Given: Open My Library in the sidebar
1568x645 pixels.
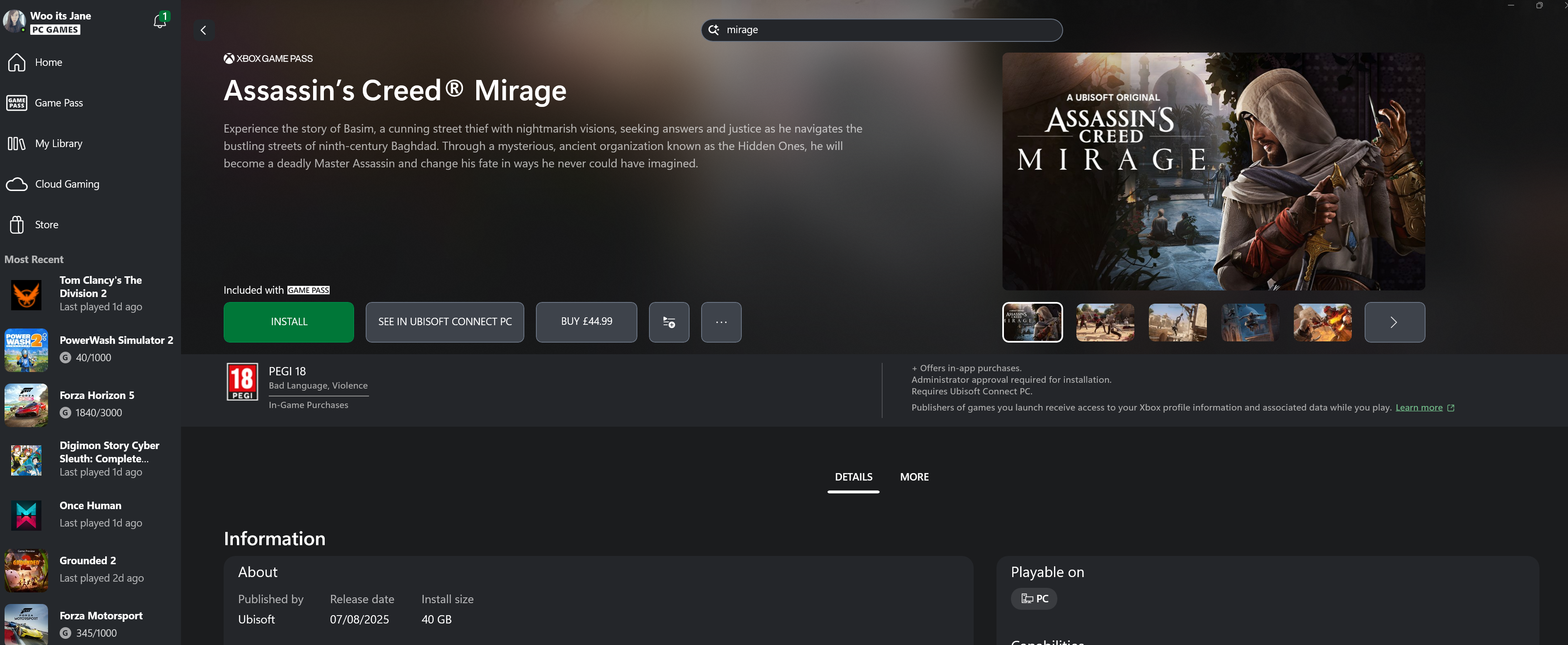Looking at the screenshot, I should 58,144.
